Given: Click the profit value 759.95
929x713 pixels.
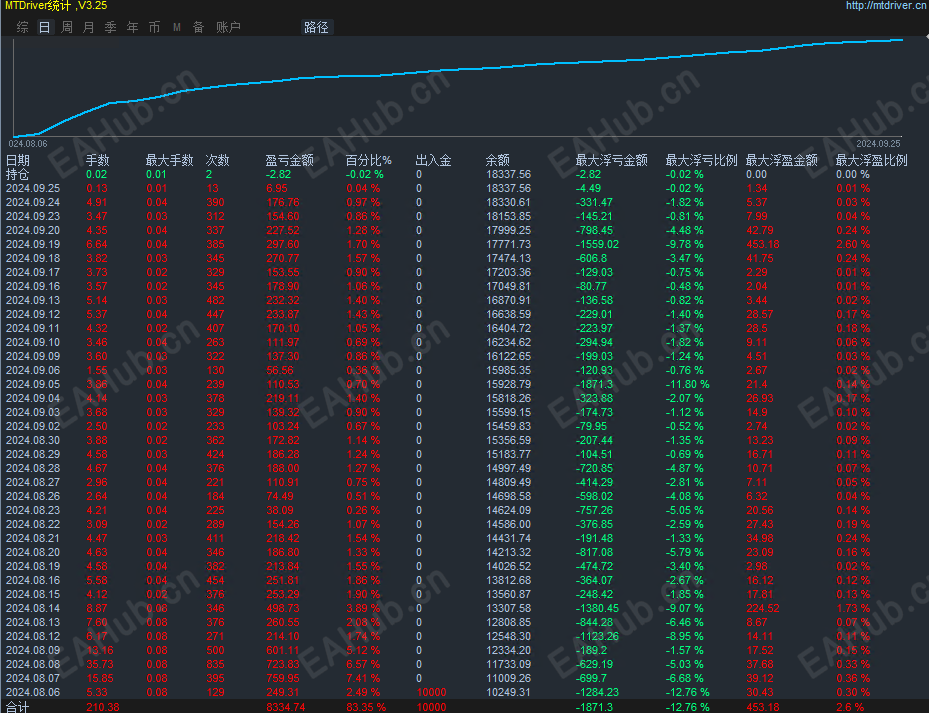Looking at the screenshot, I should pyautogui.click(x=283, y=678).
